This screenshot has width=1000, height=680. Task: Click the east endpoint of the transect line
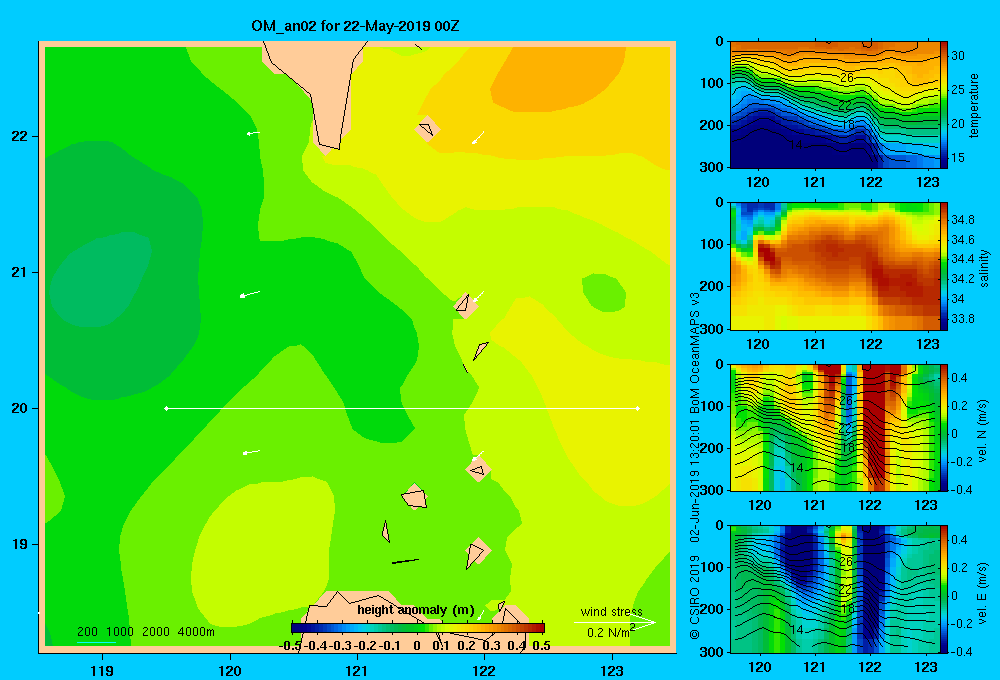pos(637,408)
